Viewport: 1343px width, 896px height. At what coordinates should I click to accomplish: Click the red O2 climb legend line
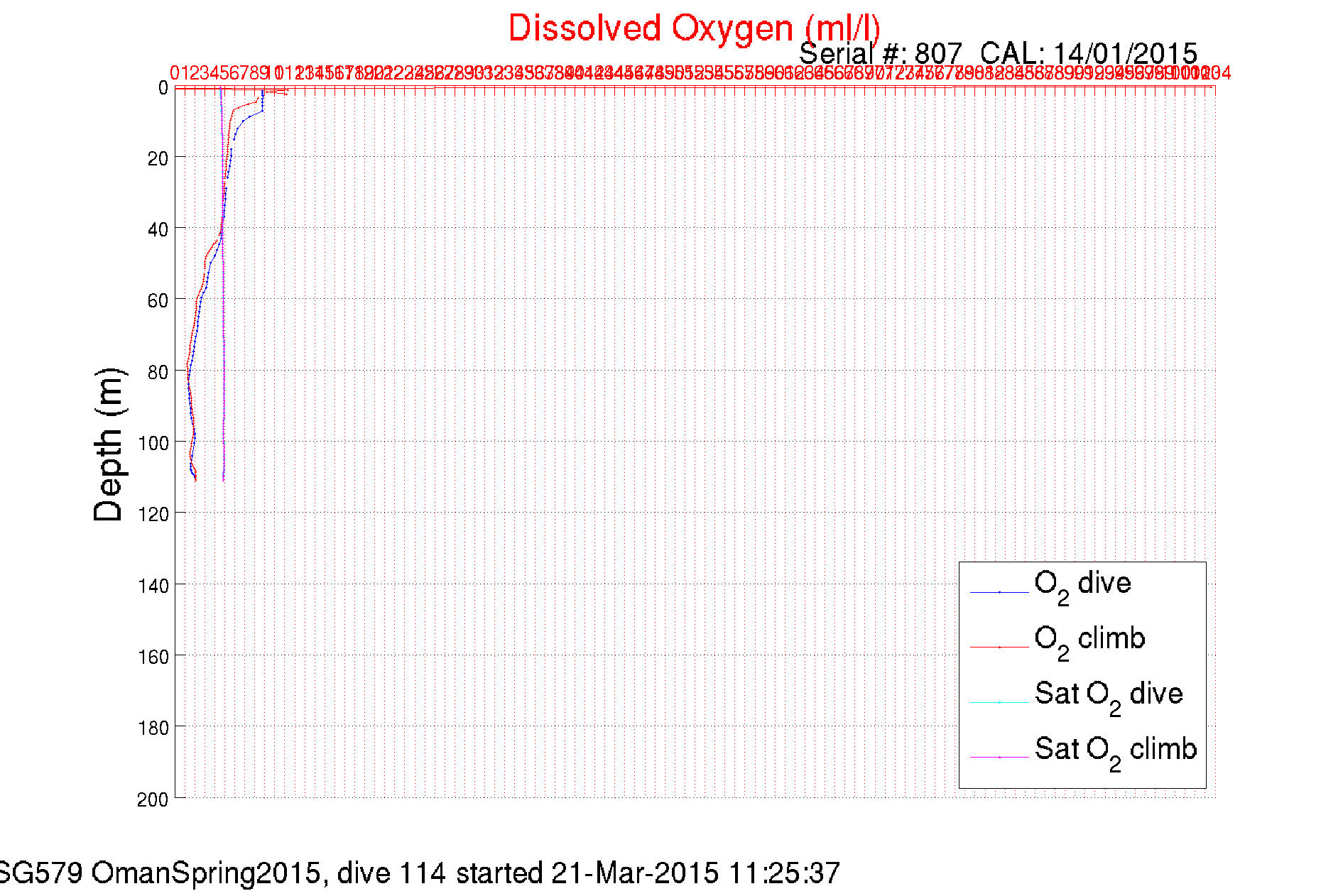point(999,647)
